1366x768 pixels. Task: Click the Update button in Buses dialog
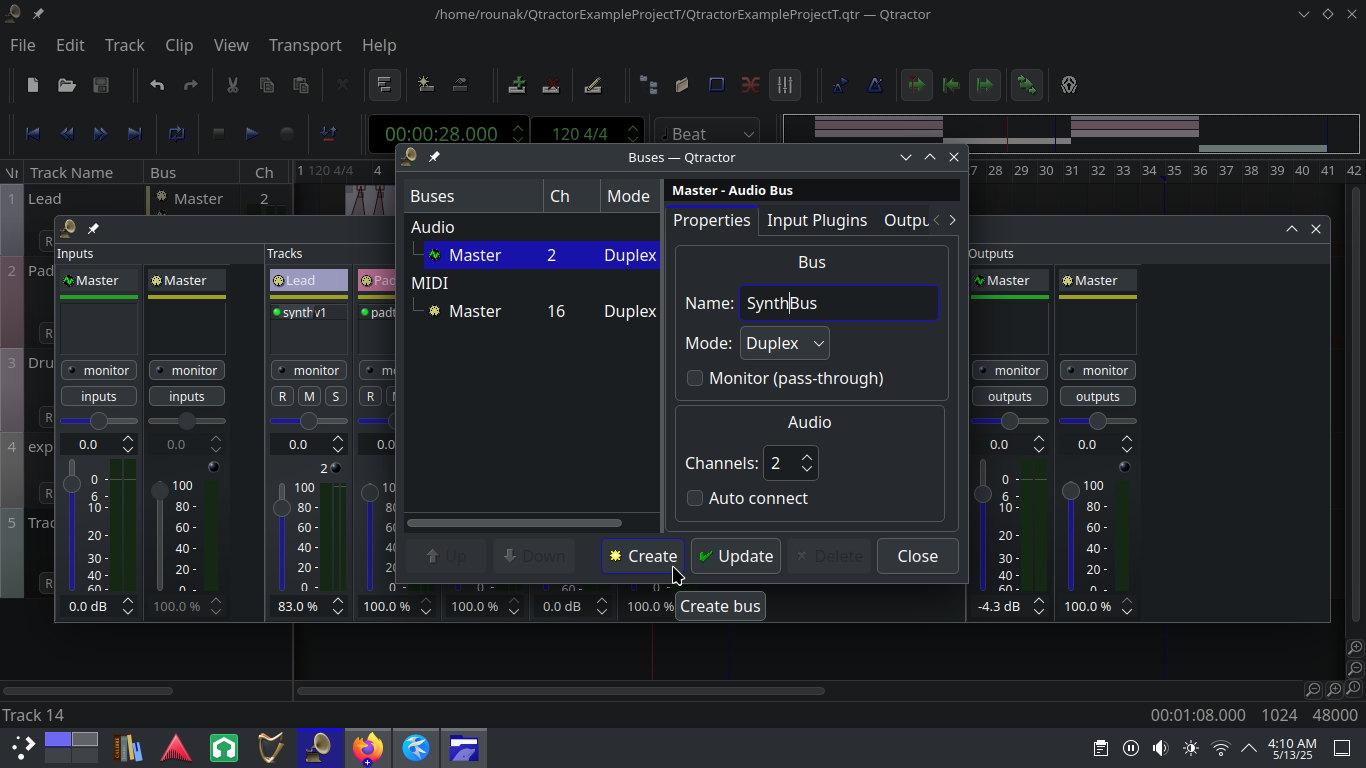pos(736,556)
